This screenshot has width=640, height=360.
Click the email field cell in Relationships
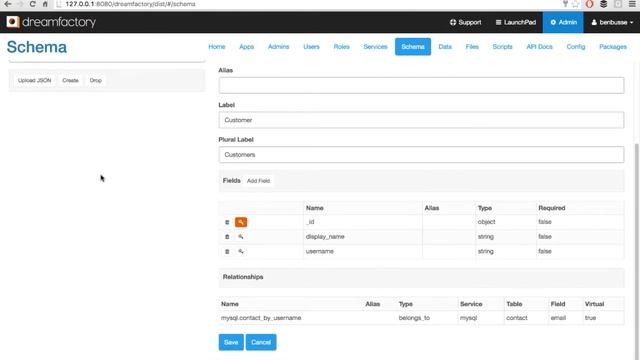(x=558, y=318)
